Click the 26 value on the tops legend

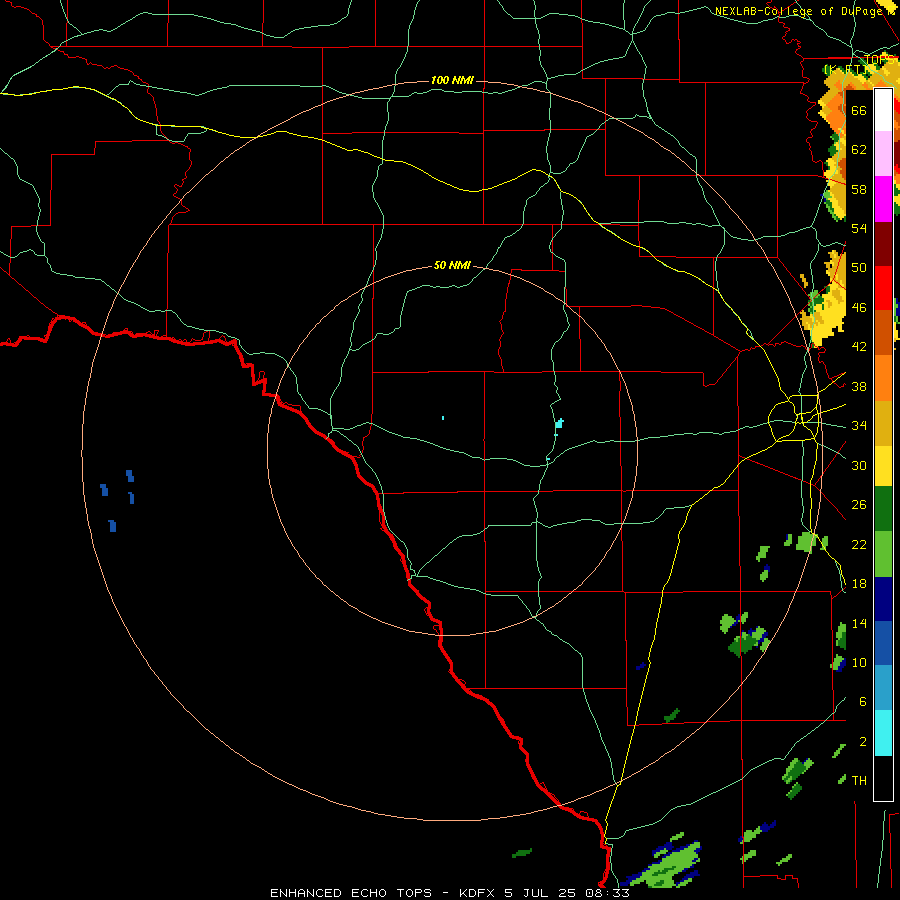[859, 505]
